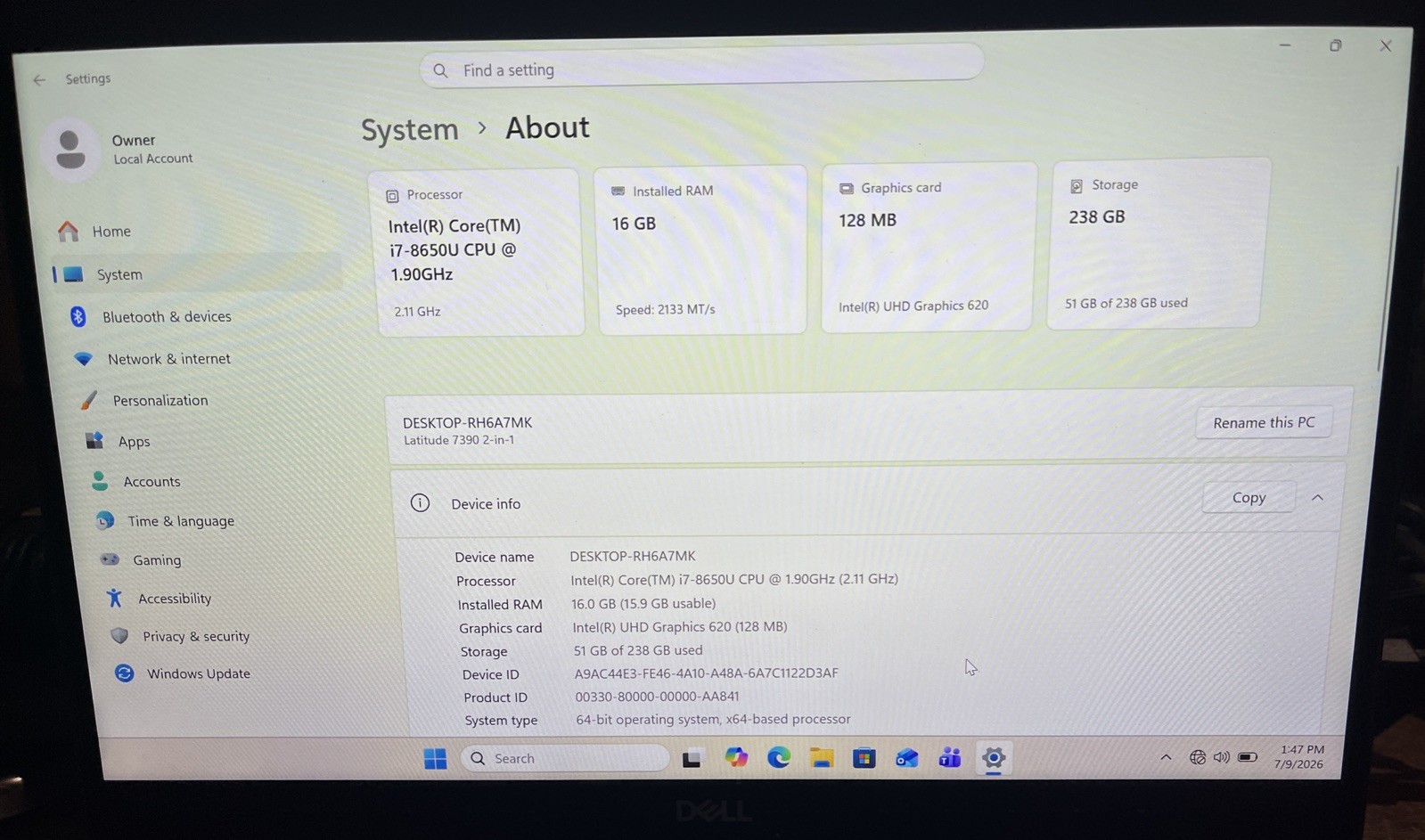Click the back arrow in Settings
Viewport: 1425px width, 840px height.
[x=39, y=79]
